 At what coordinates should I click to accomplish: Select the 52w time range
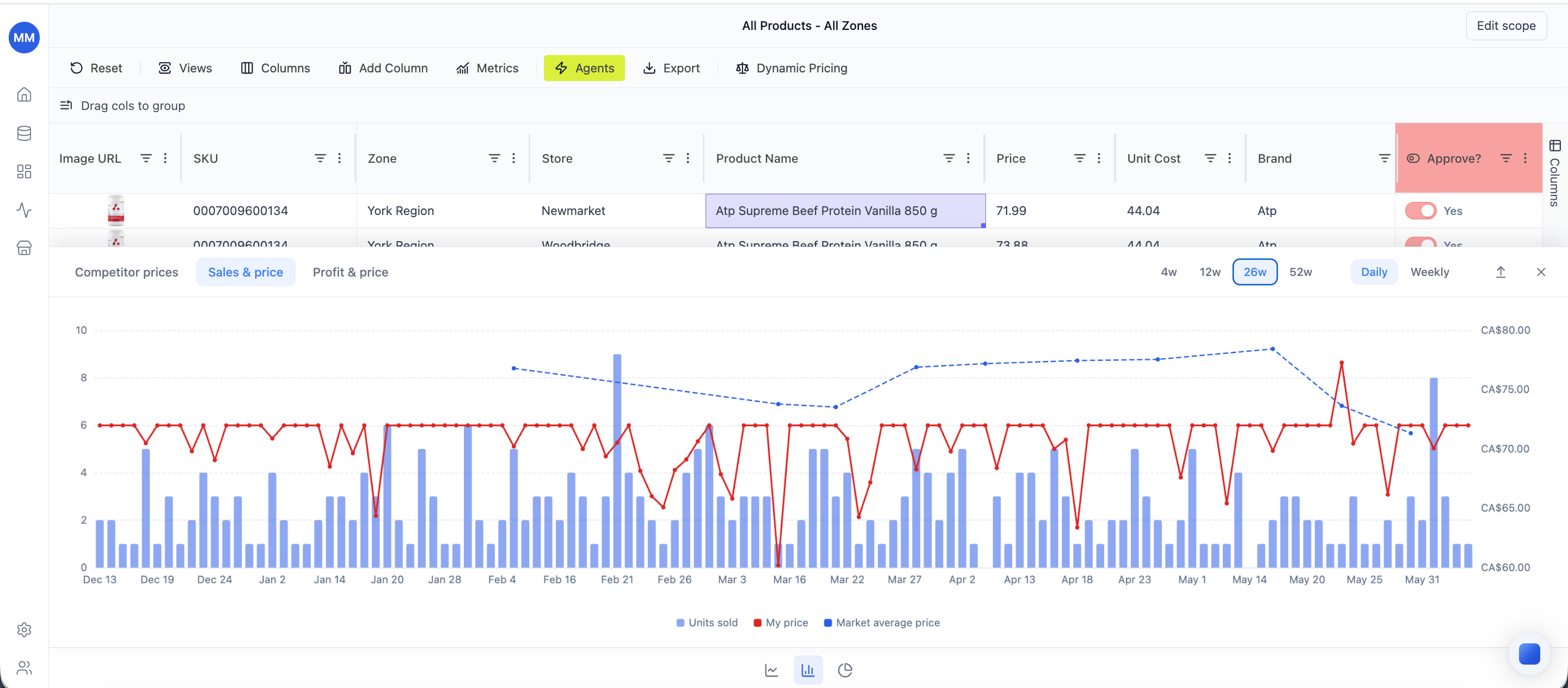[1300, 272]
